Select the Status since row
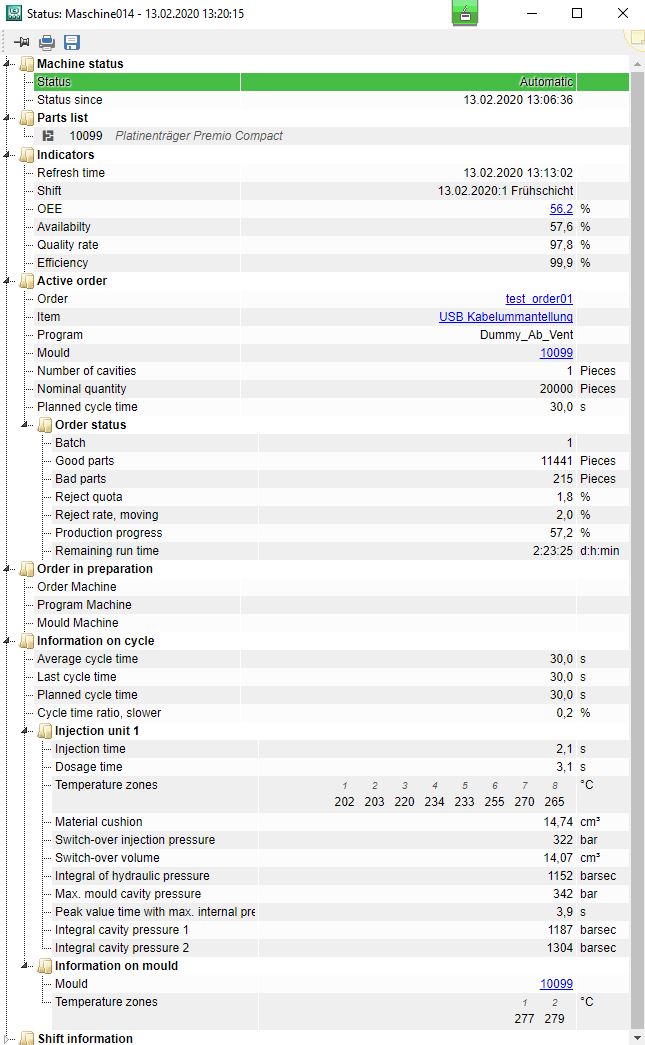 [x=331, y=100]
